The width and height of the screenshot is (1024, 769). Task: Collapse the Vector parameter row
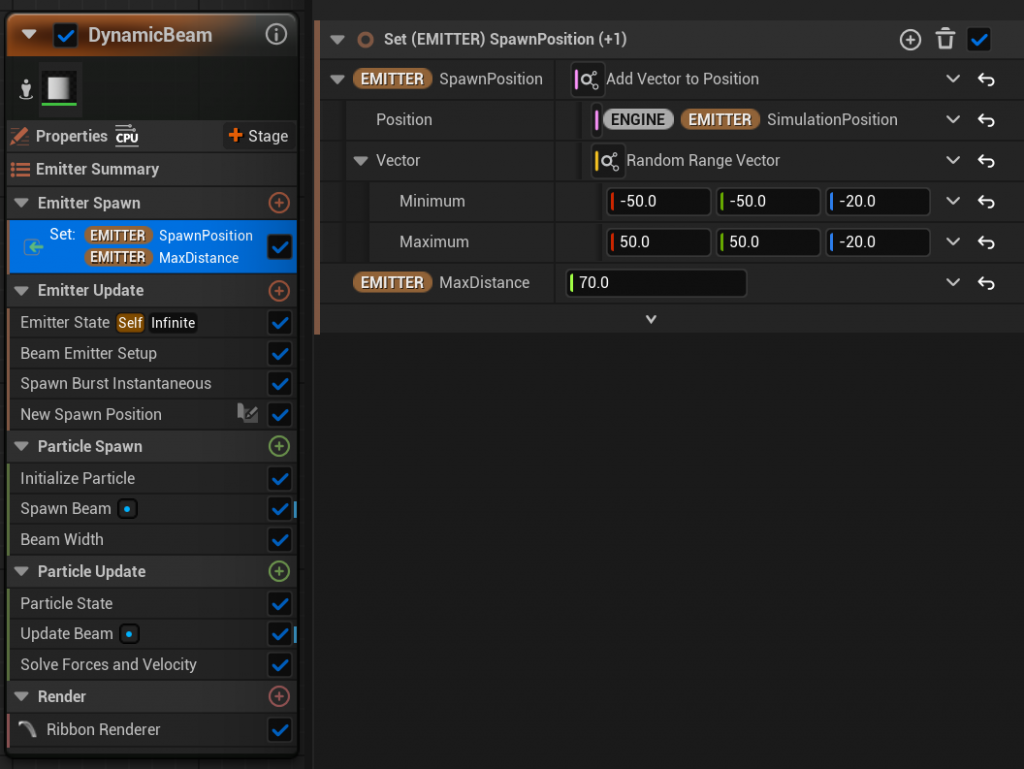tap(361, 161)
